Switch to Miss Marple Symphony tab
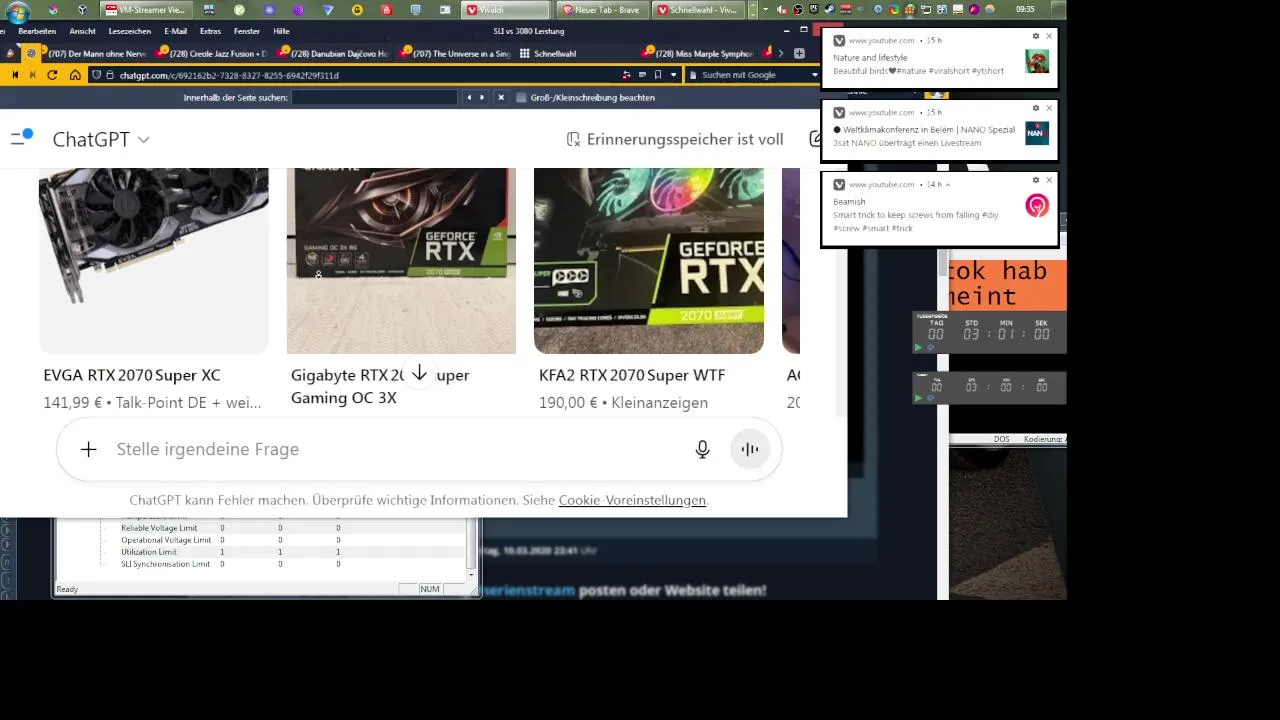The width and height of the screenshot is (1280, 720). pos(700,53)
